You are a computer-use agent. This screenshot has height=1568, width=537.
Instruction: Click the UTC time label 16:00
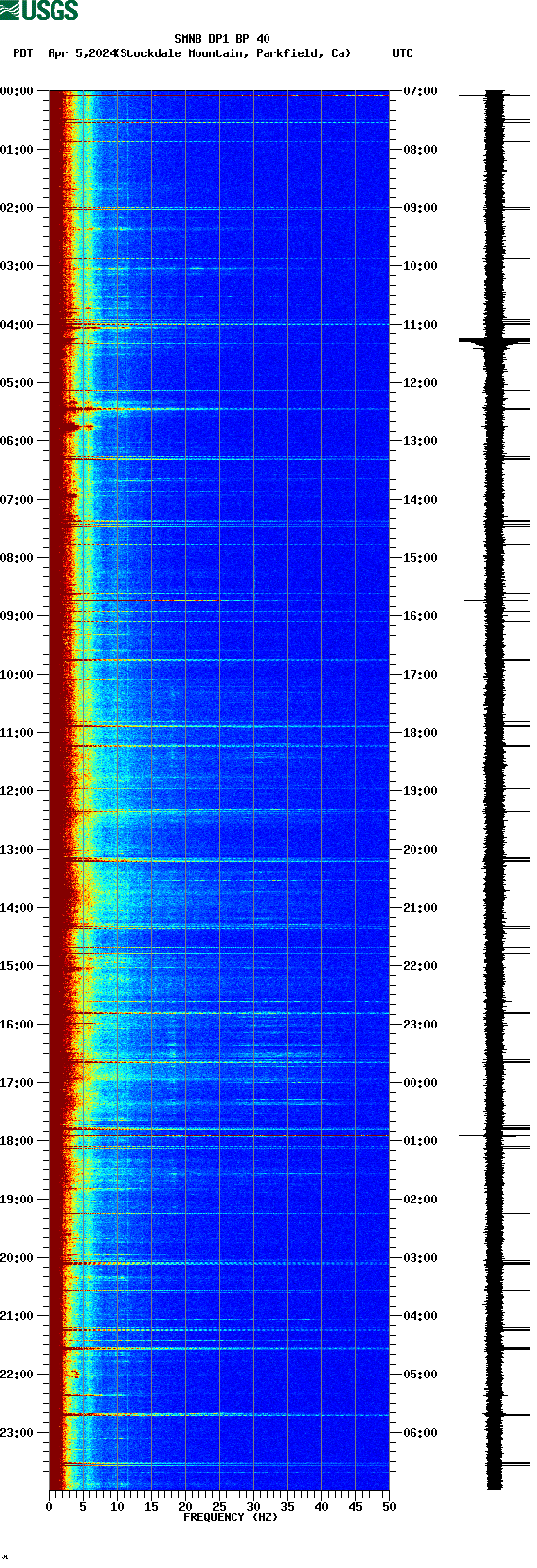point(420,616)
